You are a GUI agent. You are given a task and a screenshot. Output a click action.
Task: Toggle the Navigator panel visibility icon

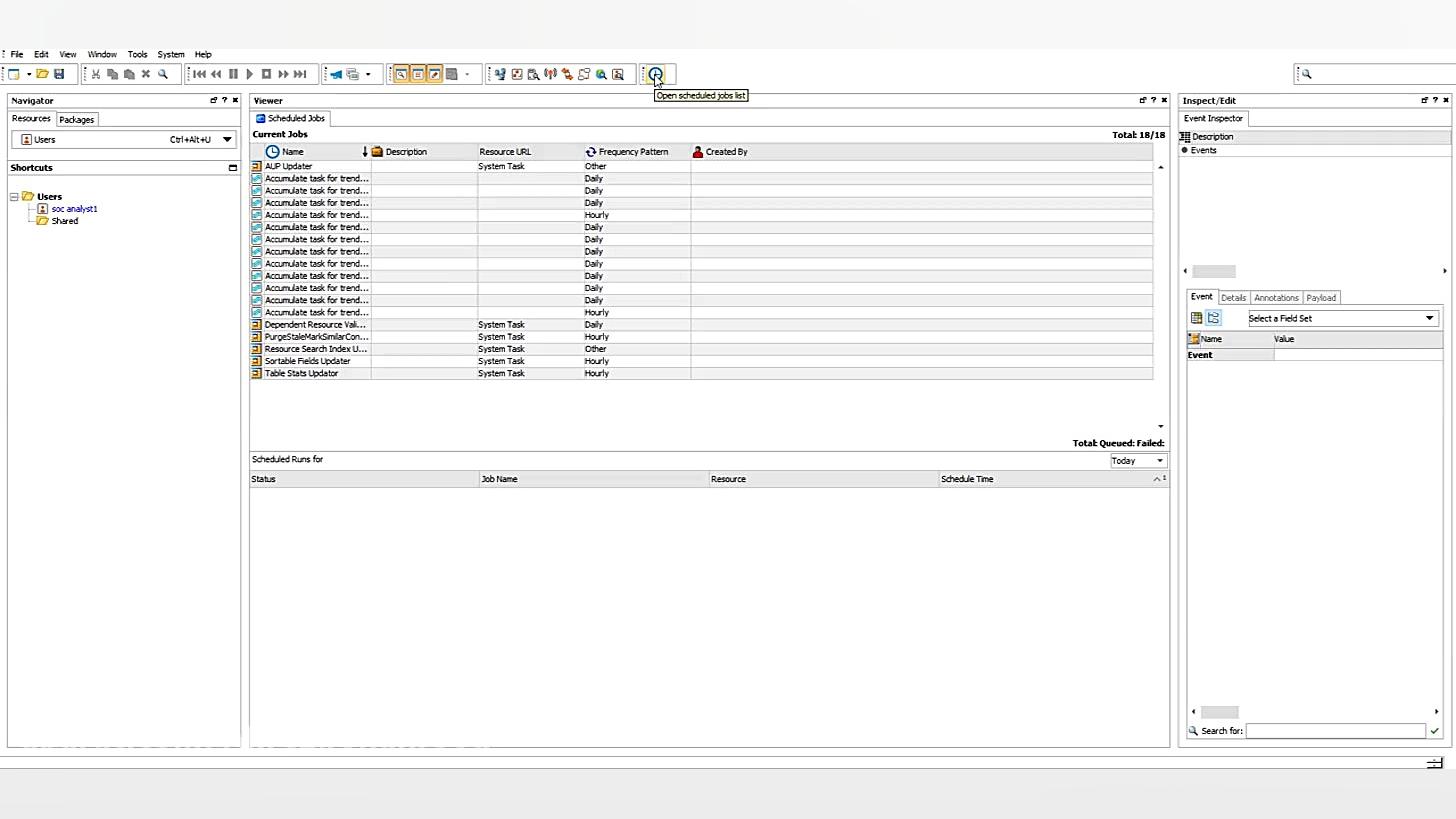213,100
